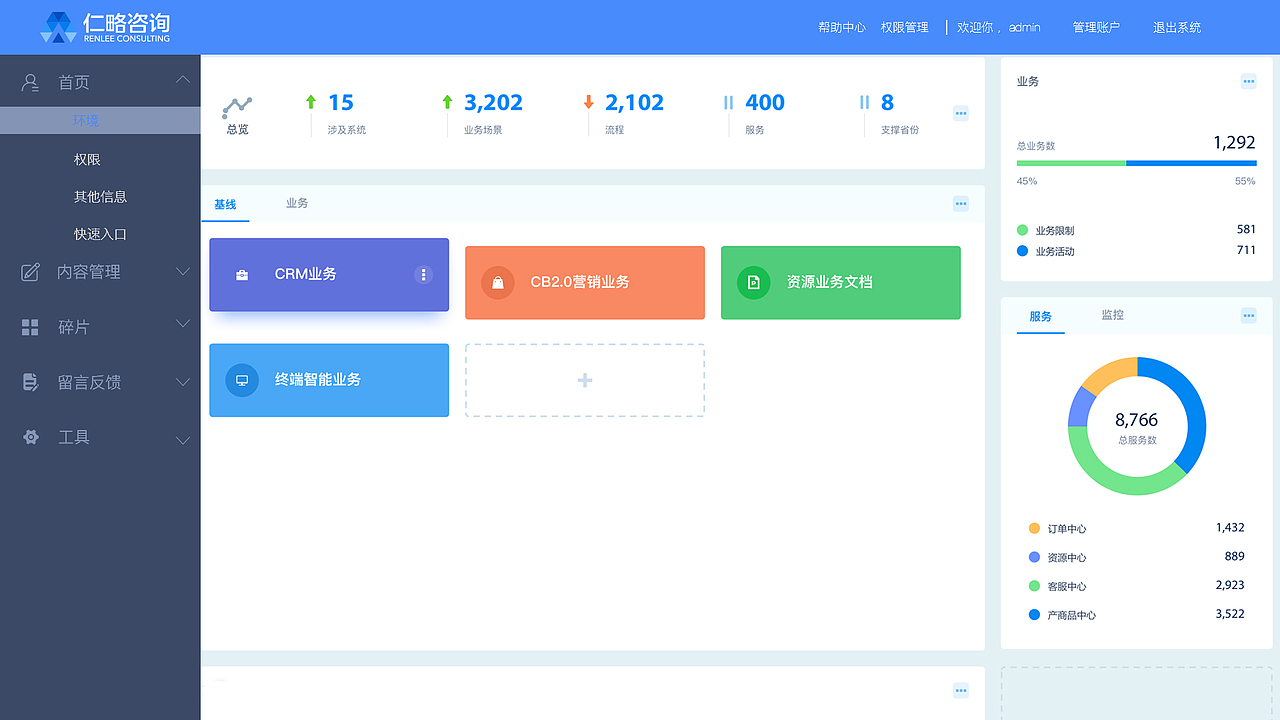Click the dashed plus card to add business
This screenshot has height=720, width=1280.
coord(584,380)
